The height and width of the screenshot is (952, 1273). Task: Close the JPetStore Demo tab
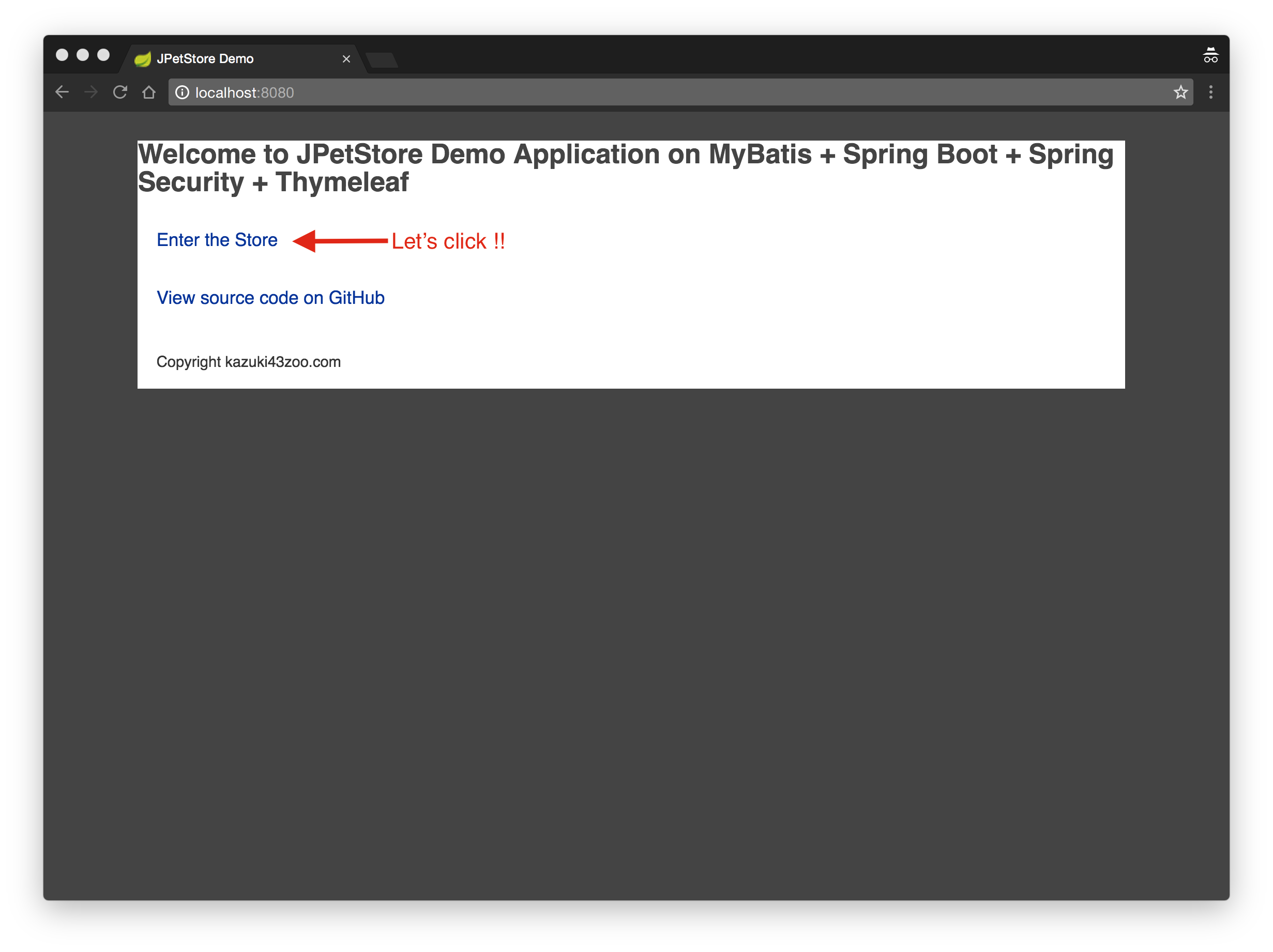[x=346, y=59]
